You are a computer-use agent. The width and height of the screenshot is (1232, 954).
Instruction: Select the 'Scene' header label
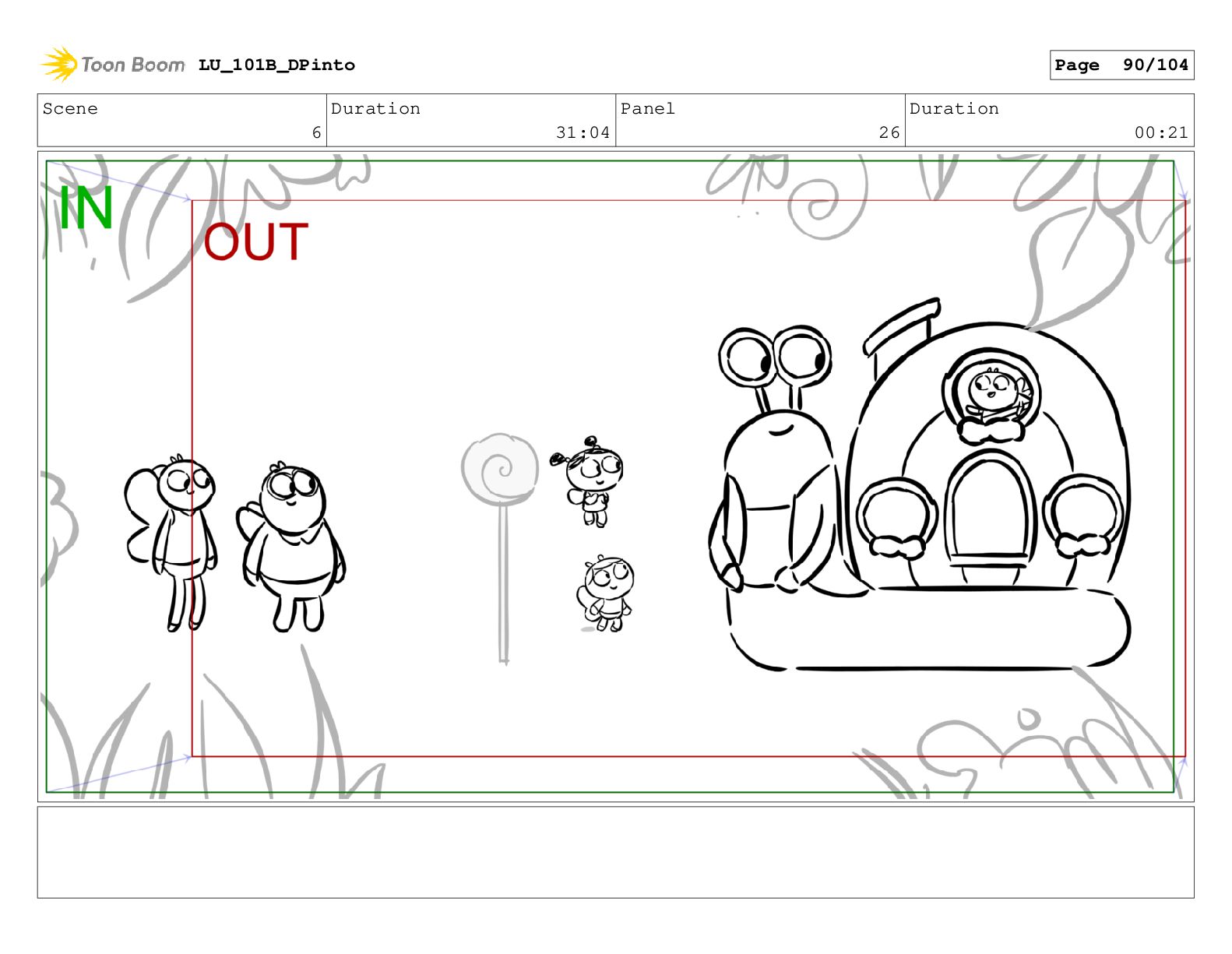click(x=70, y=108)
